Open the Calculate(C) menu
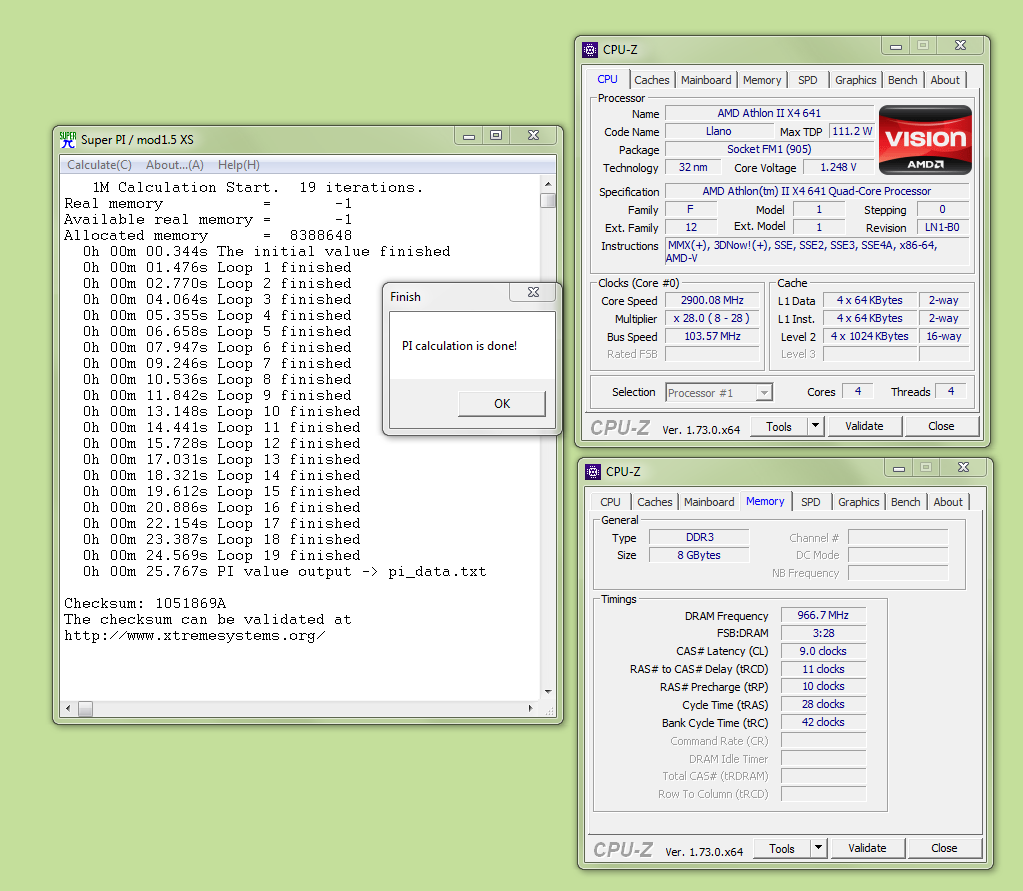Screen dimensions: 1023x891 99,165
